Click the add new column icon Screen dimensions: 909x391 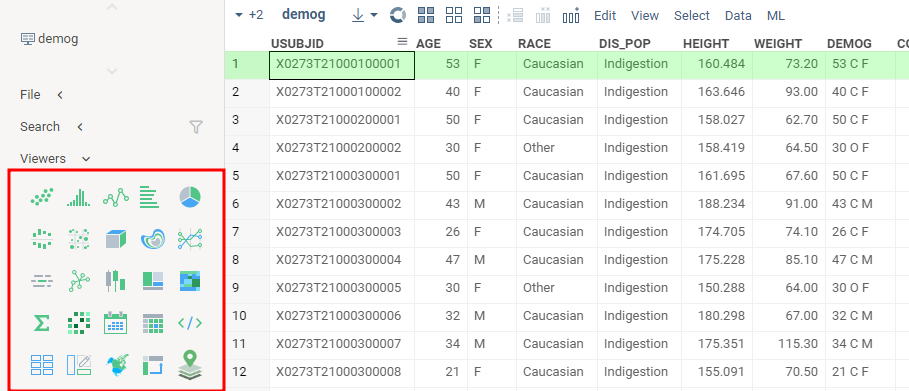click(x=571, y=16)
